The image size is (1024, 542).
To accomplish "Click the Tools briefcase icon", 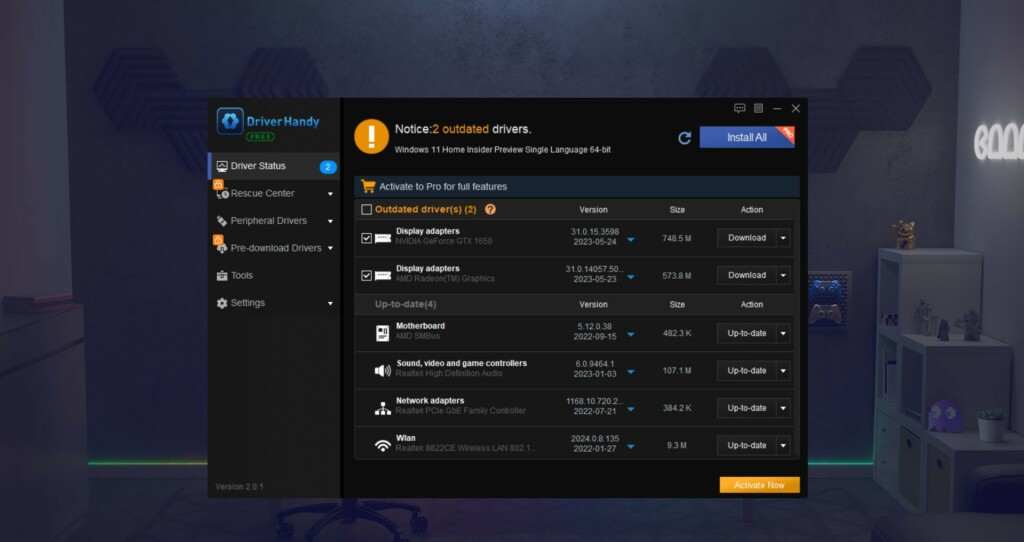I will (x=222, y=276).
